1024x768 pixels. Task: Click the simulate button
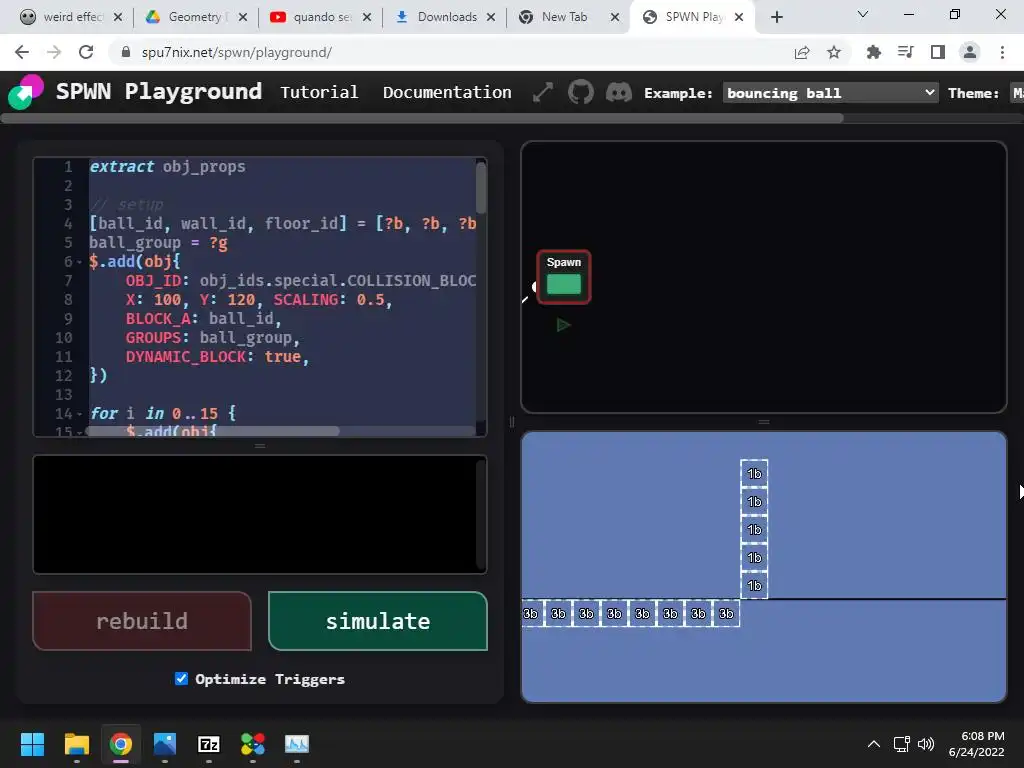tap(377, 621)
